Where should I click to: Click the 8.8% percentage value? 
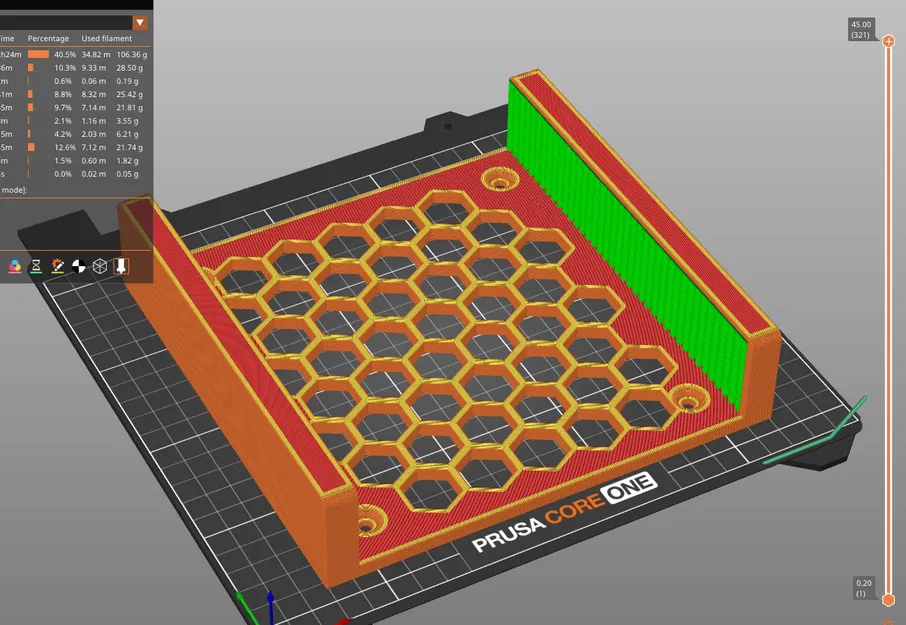point(62,94)
